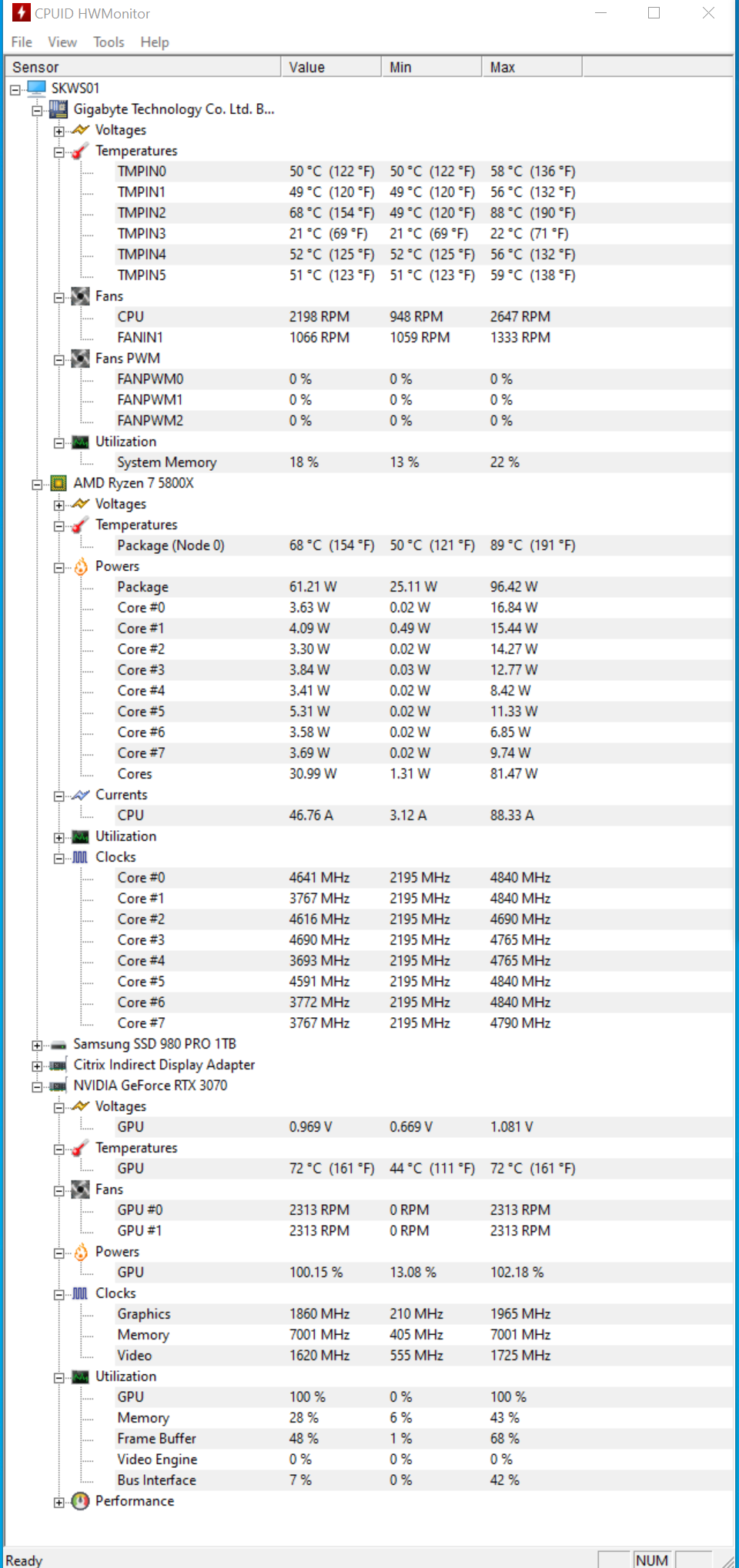Screen dimensions: 739x1568
Task: Click the GPU Clocks icon
Action: point(80,1293)
